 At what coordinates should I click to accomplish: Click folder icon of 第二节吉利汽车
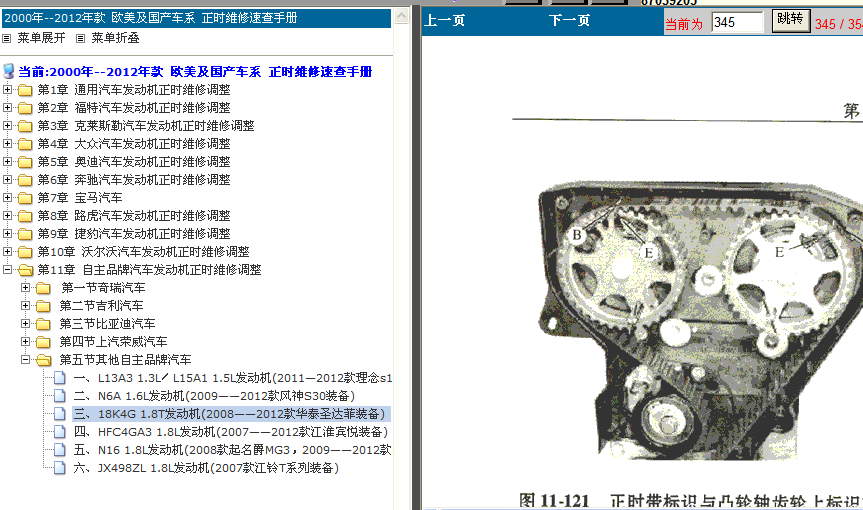[43, 306]
